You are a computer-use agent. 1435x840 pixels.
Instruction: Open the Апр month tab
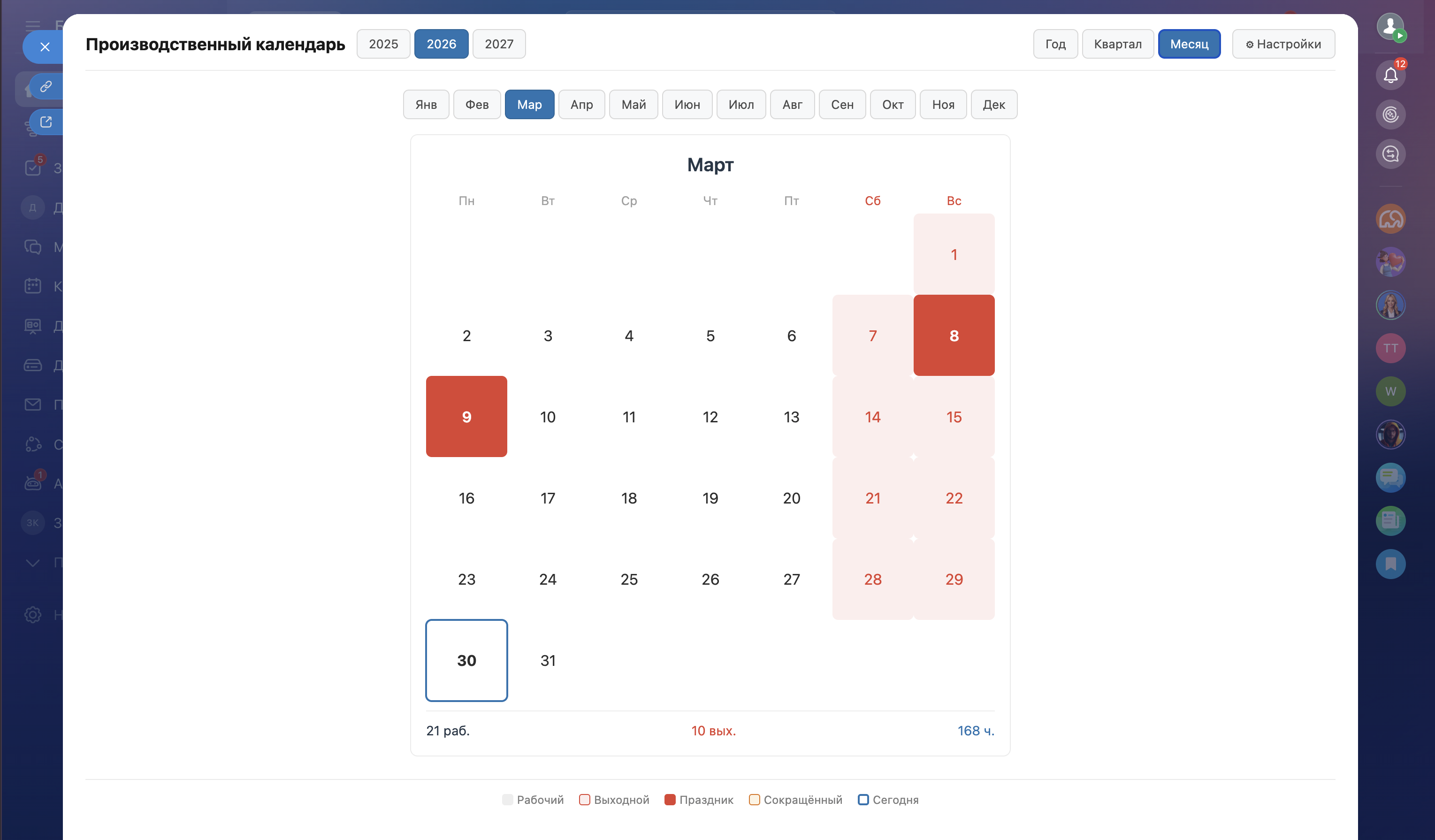click(581, 104)
